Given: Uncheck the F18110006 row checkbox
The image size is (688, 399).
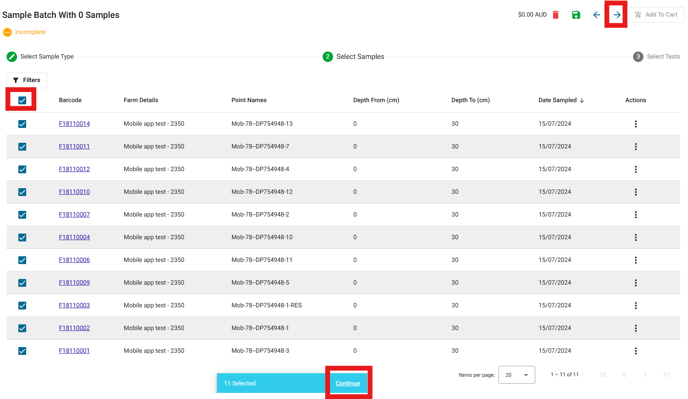Looking at the screenshot, I should (22, 260).
